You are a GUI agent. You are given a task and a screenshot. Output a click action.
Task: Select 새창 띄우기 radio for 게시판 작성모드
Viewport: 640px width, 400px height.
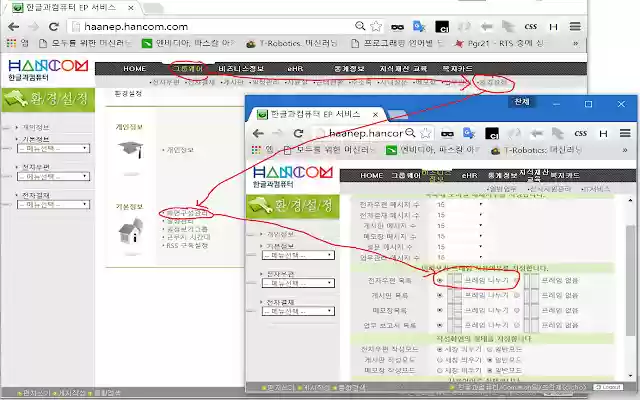click(x=440, y=360)
